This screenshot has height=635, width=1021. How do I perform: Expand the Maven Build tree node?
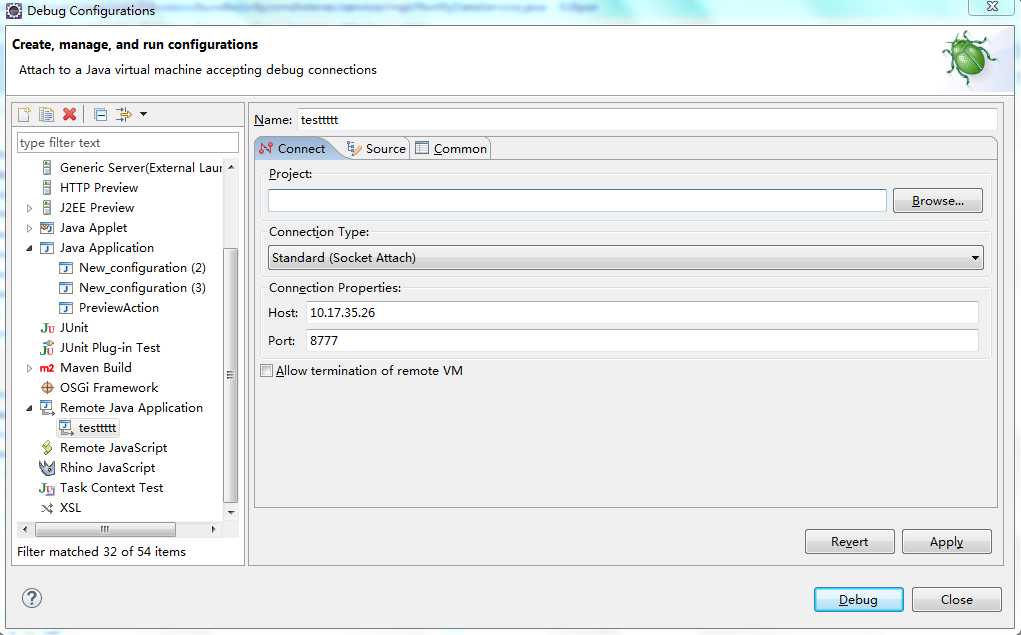[x=29, y=369]
